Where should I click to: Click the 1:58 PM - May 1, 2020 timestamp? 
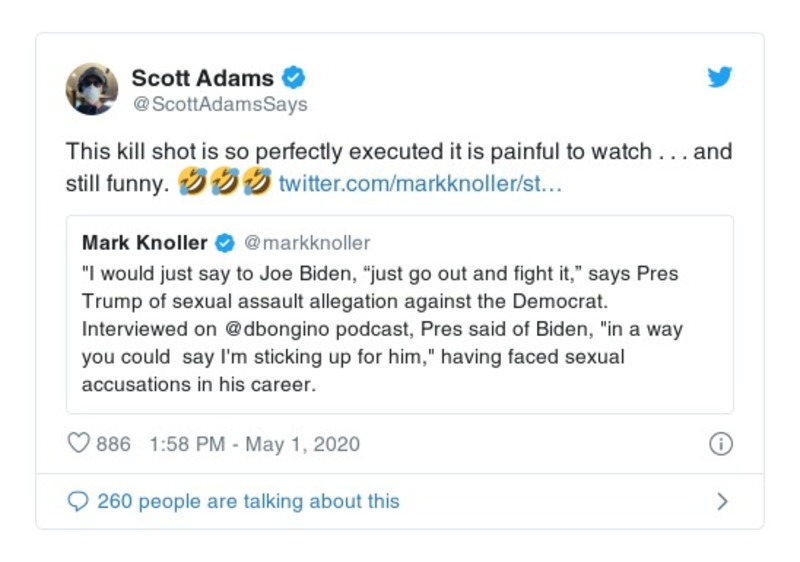(x=254, y=444)
